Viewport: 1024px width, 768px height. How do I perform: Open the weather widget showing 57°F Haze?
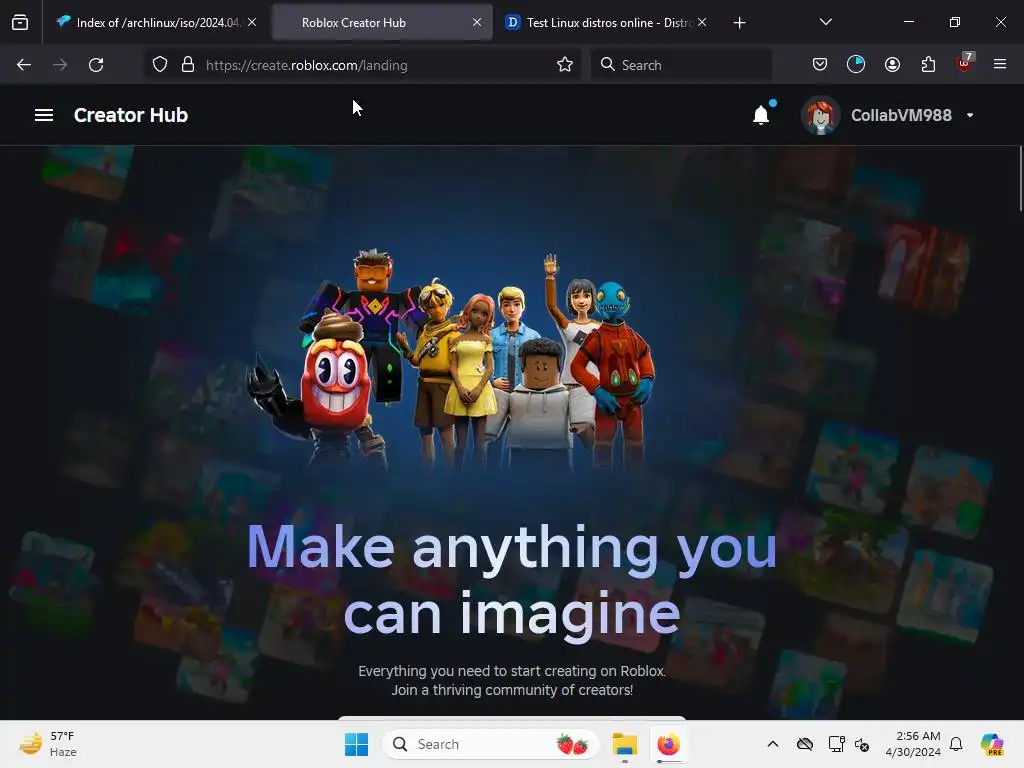tap(48, 744)
